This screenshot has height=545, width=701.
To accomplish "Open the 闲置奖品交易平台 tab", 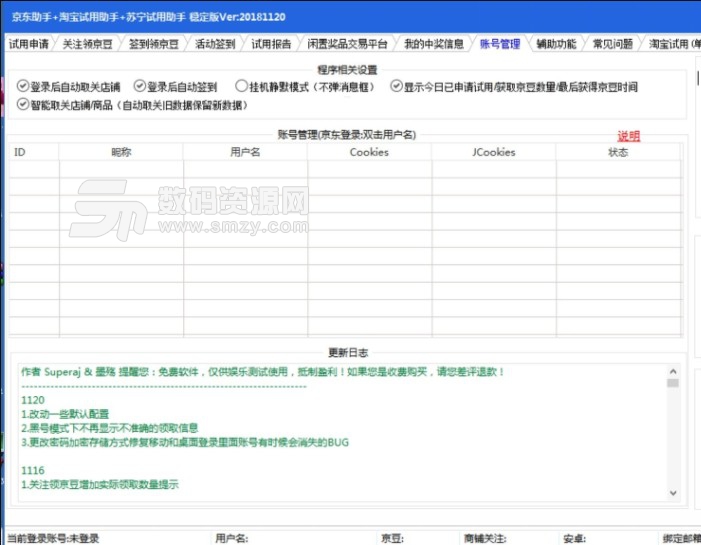I will pos(347,44).
